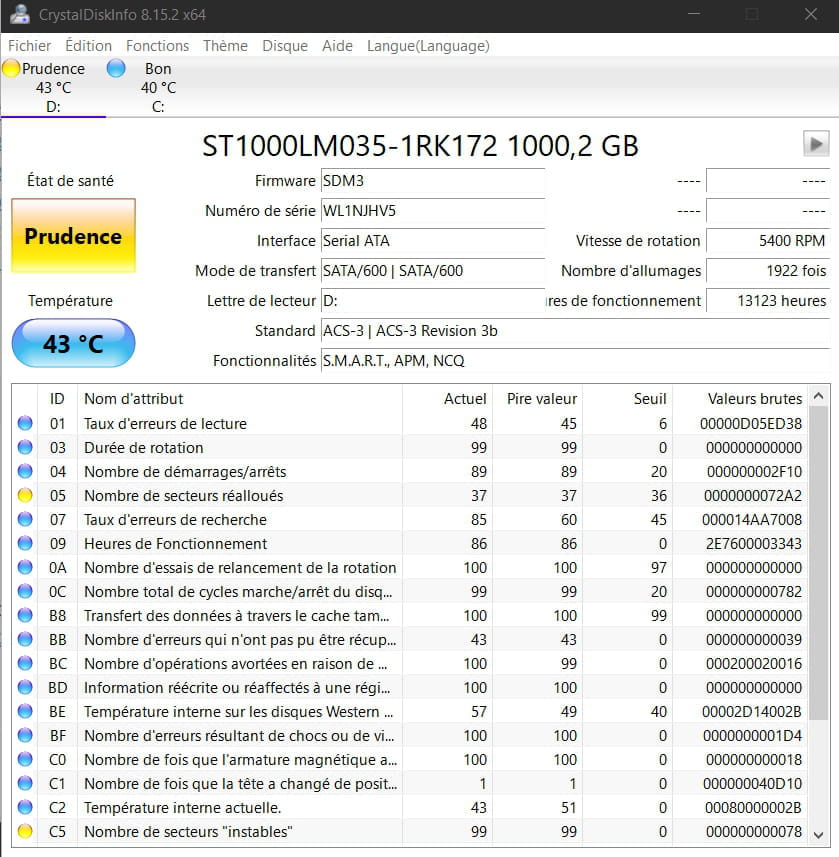The image size is (839, 857).
Task: Click raw value 00000D05ED38
Action: tap(751, 424)
